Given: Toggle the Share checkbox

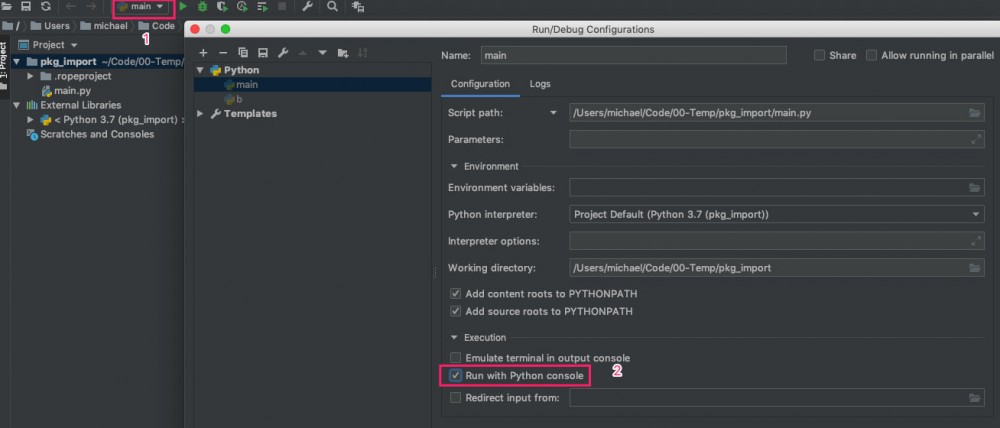Looking at the screenshot, I should (820, 55).
